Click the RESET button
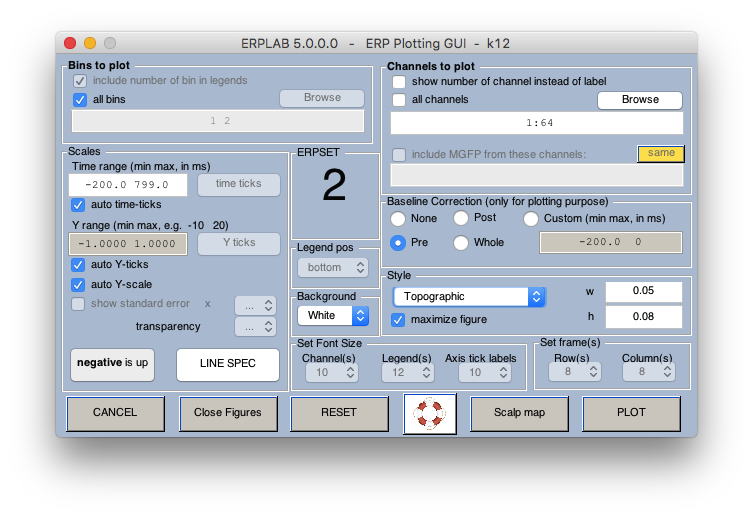The width and height of the screenshot is (753, 517). (339, 413)
